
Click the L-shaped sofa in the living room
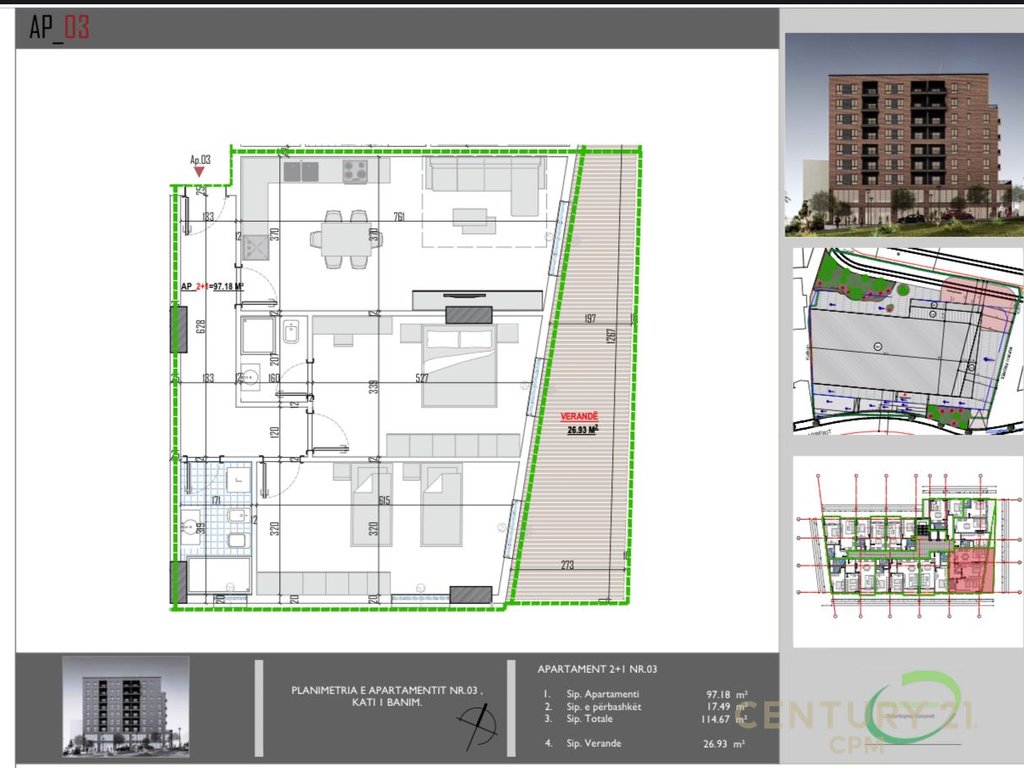485,185
